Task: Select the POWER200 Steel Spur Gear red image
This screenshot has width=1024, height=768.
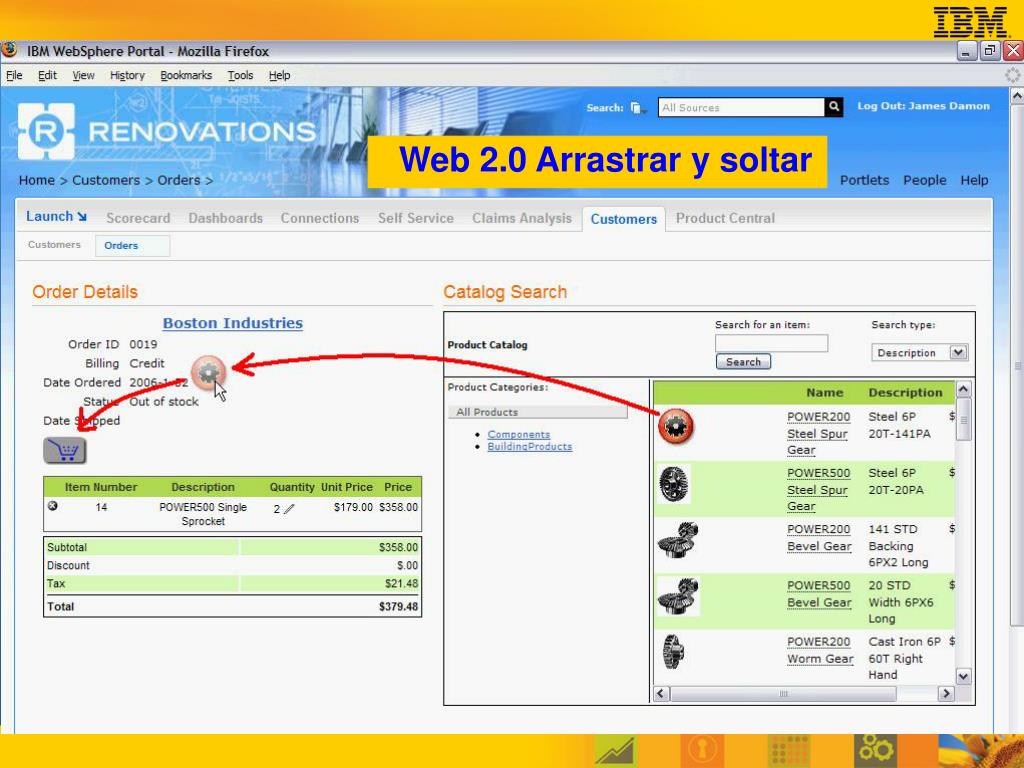Action: coord(676,426)
